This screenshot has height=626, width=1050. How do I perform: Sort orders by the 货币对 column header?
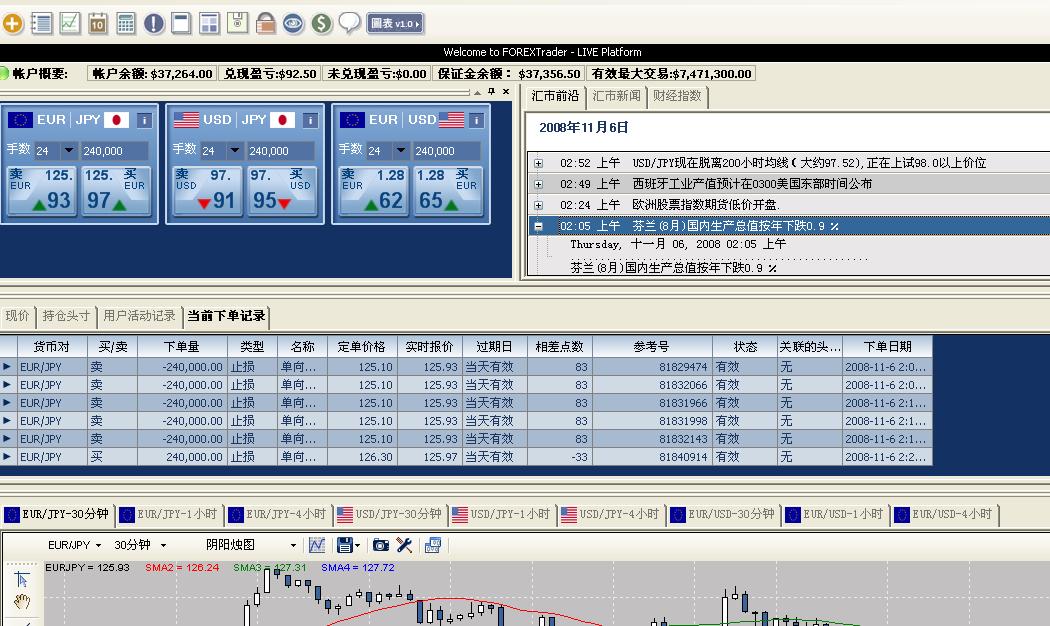(52, 347)
